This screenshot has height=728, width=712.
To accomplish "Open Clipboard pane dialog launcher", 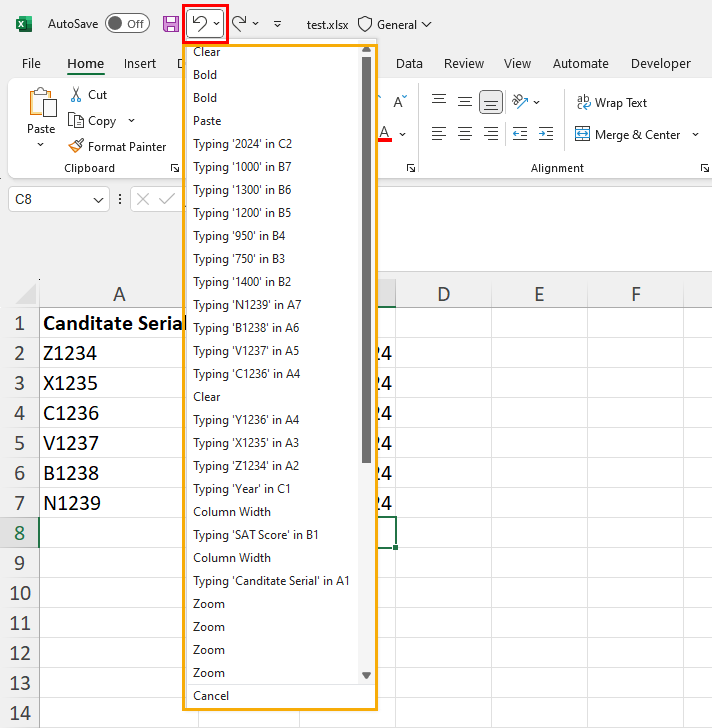I will [175, 168].
